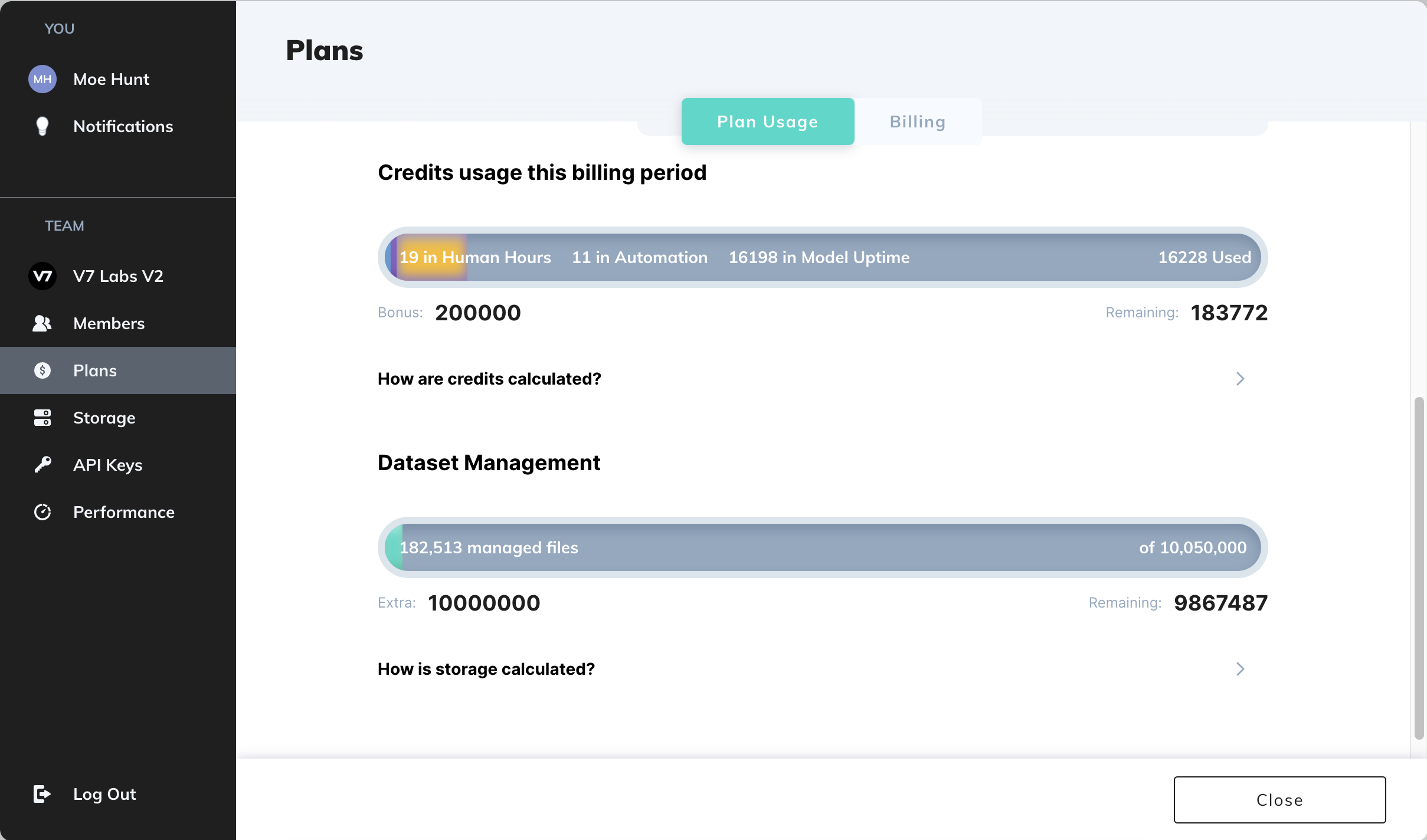This screenshot has height=840, width=1427.
Task: Click the managed files progress bar
Action: [823, 547]
